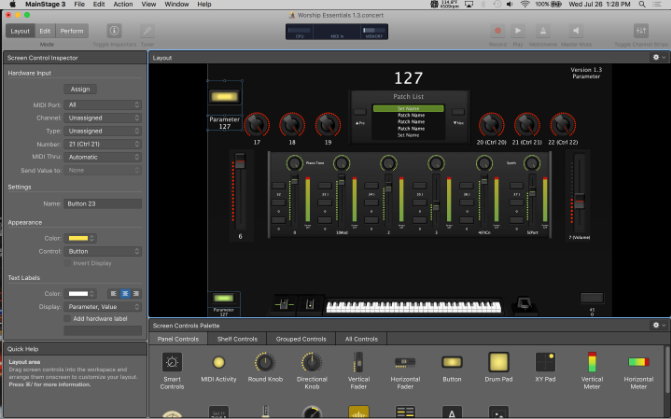
Task: Open the Control Button dropdown
Action: pyautogui.click(x=103, y=251)
